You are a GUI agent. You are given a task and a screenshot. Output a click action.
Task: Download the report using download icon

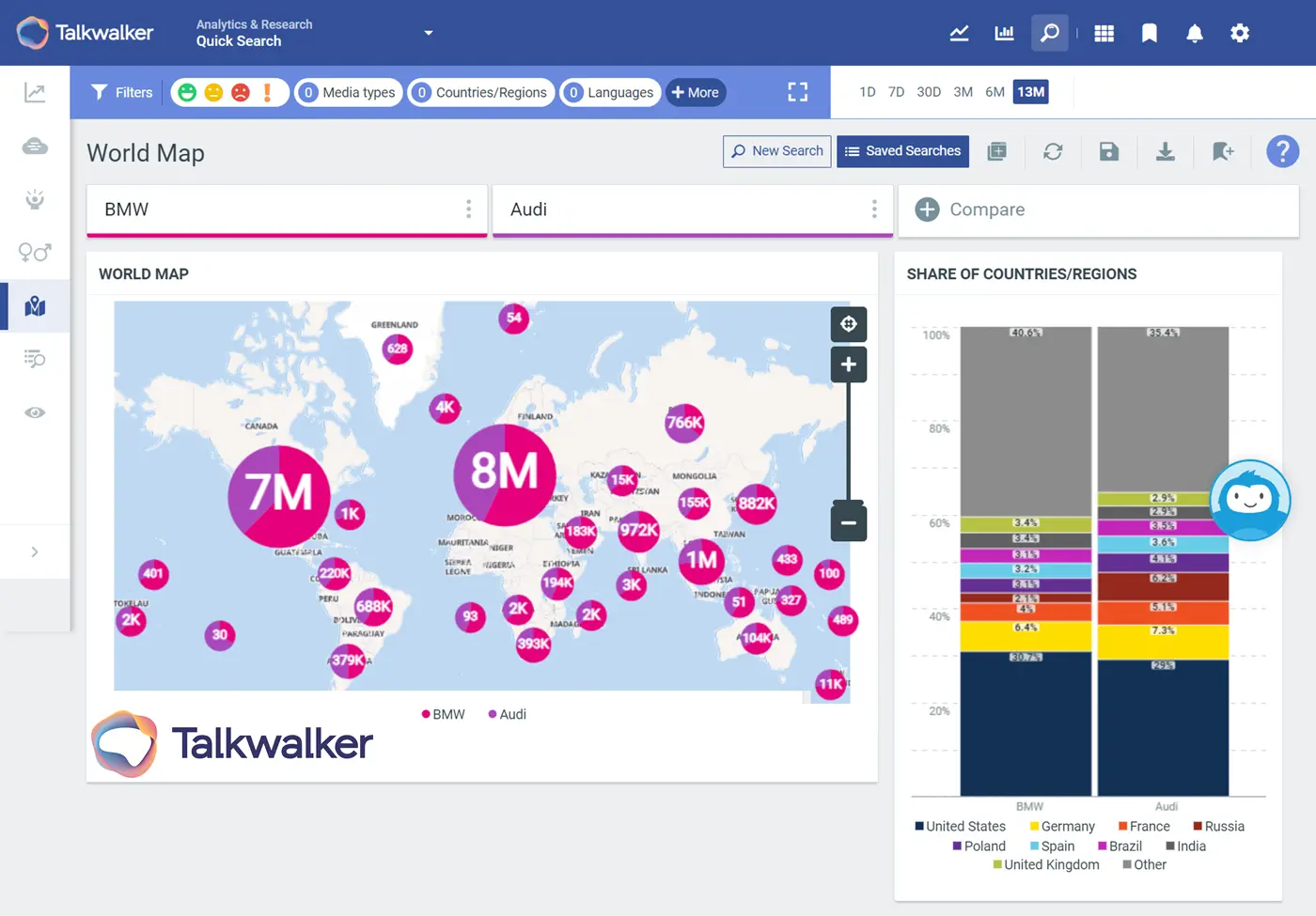click(1165, 151)
